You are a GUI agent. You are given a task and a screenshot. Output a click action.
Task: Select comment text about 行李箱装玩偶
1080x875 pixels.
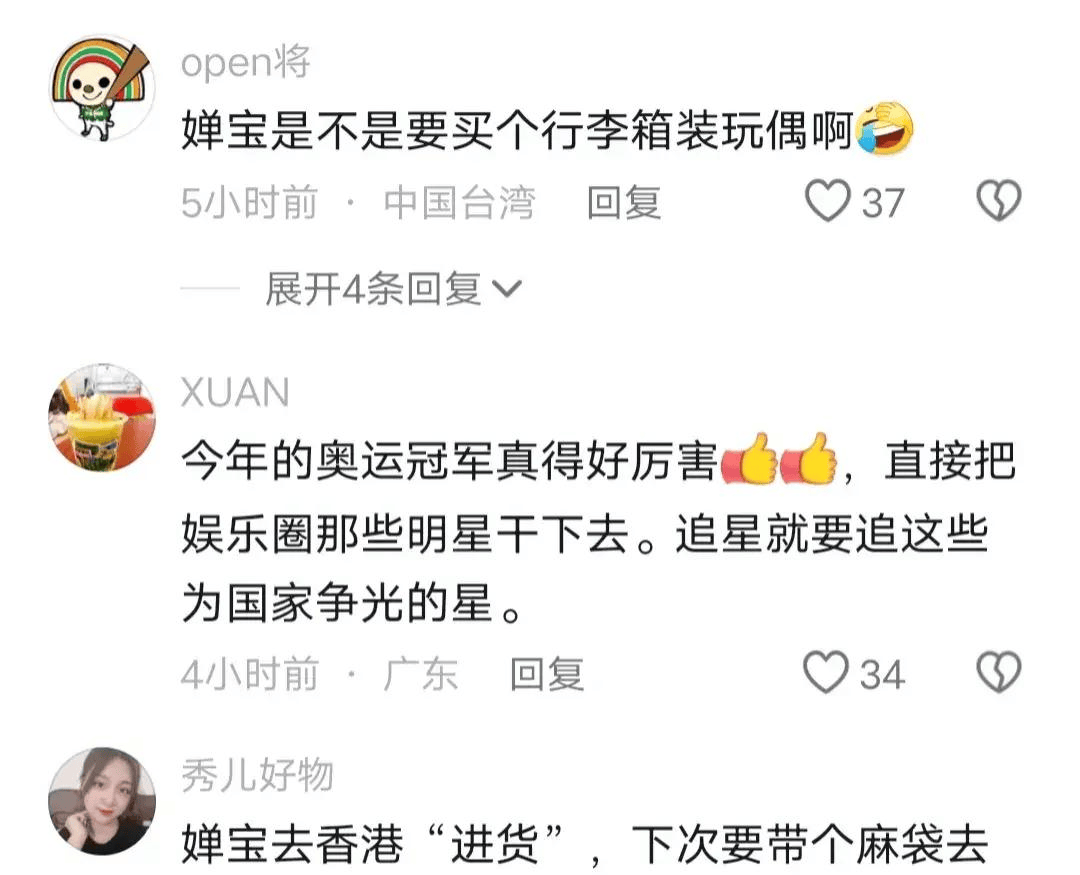point(548,130)
